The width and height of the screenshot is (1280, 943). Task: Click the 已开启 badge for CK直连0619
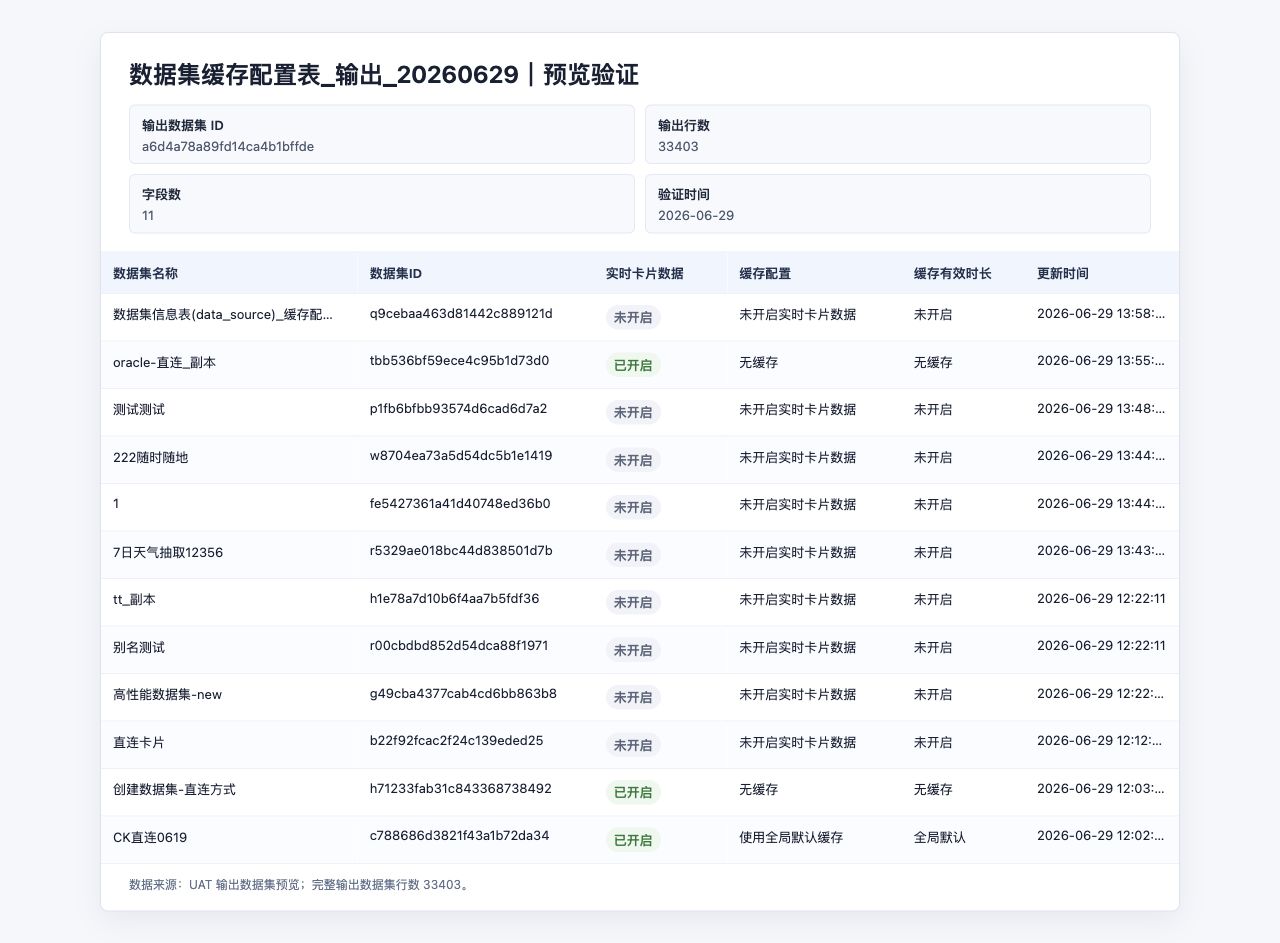coord(633,840)
